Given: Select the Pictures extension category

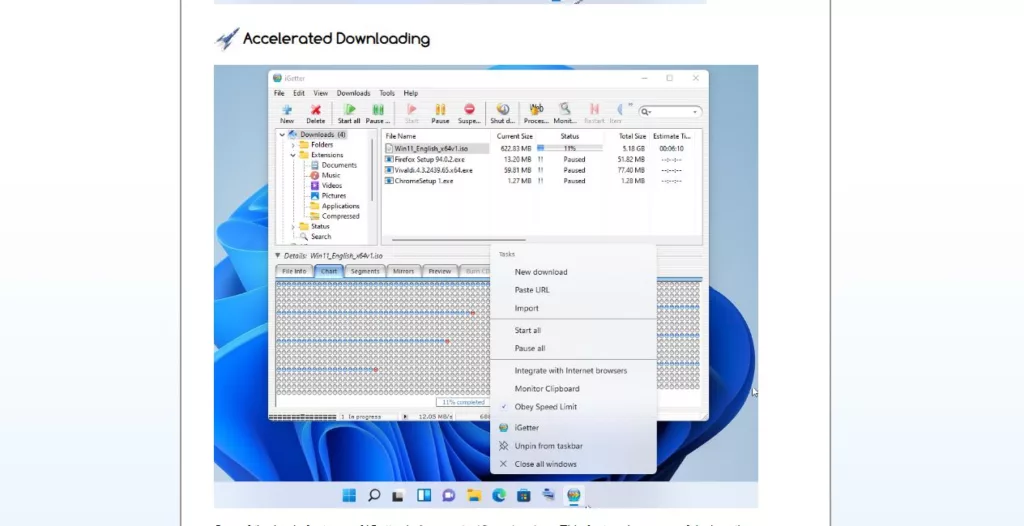Looking at the screenshot, I should click(x=328, y=195).
